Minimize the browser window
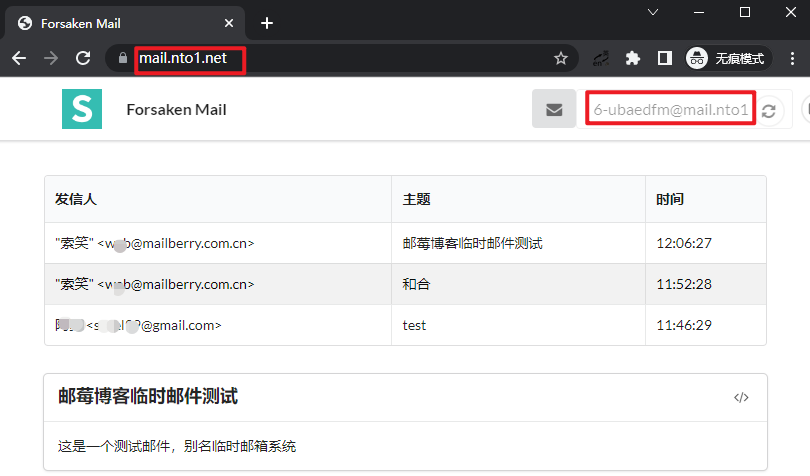This screenshot has width=810, height=476. click(699, 12)
